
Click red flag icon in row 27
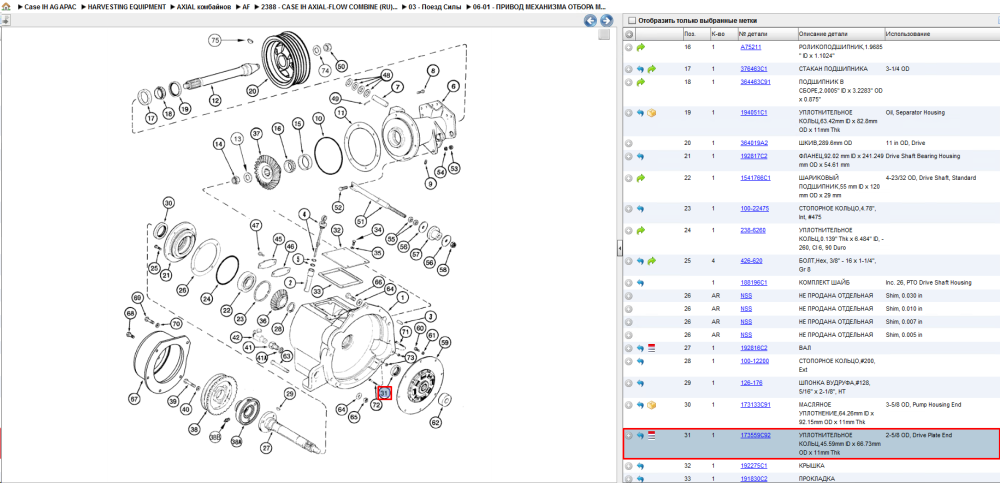tap(652, 348)
